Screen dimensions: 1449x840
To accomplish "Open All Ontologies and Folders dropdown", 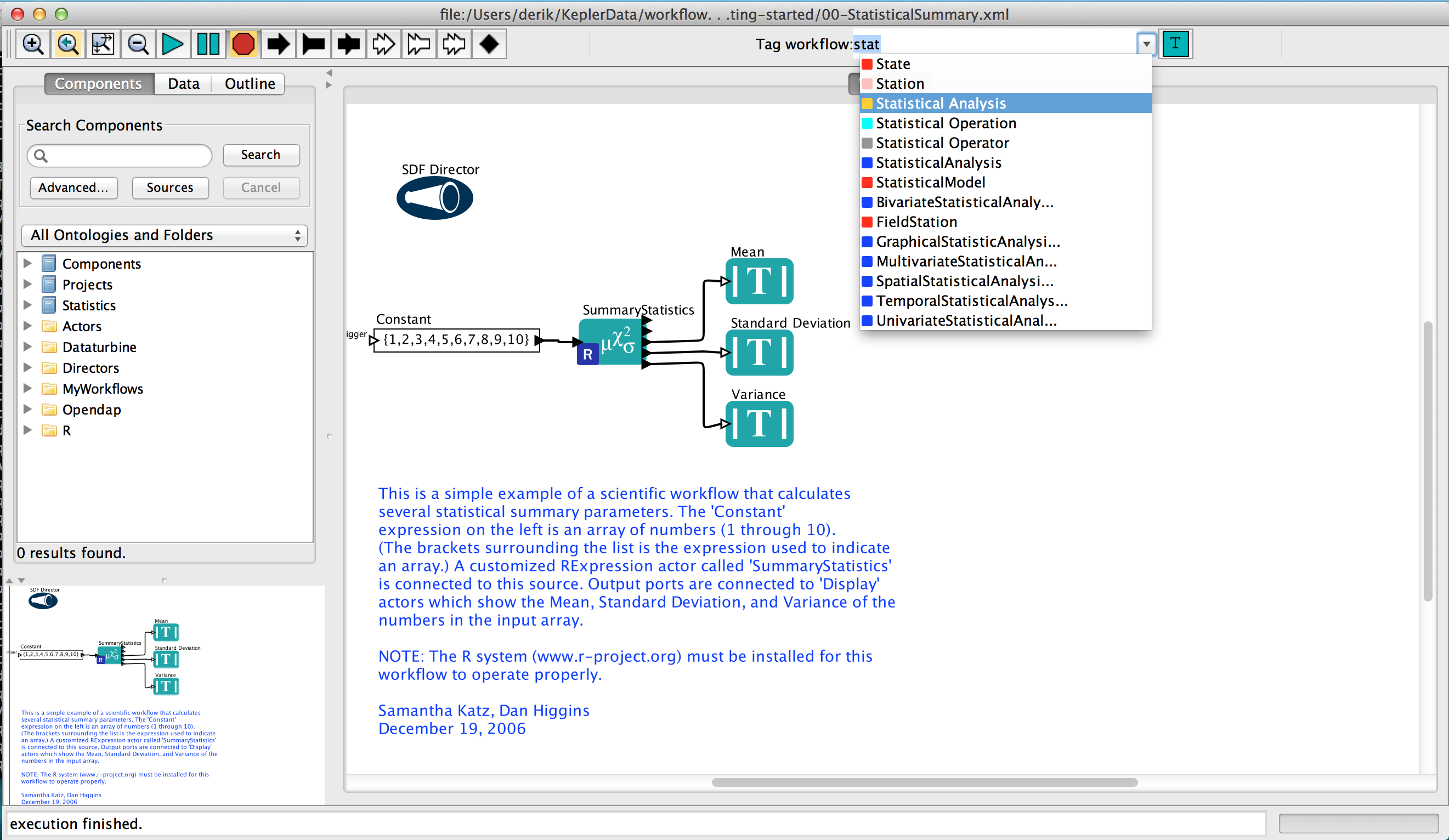I will click(x=165, y=235).
